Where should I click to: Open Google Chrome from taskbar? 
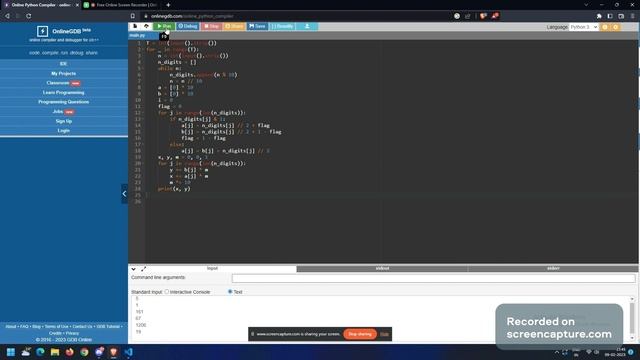click(x=84, y=352)
